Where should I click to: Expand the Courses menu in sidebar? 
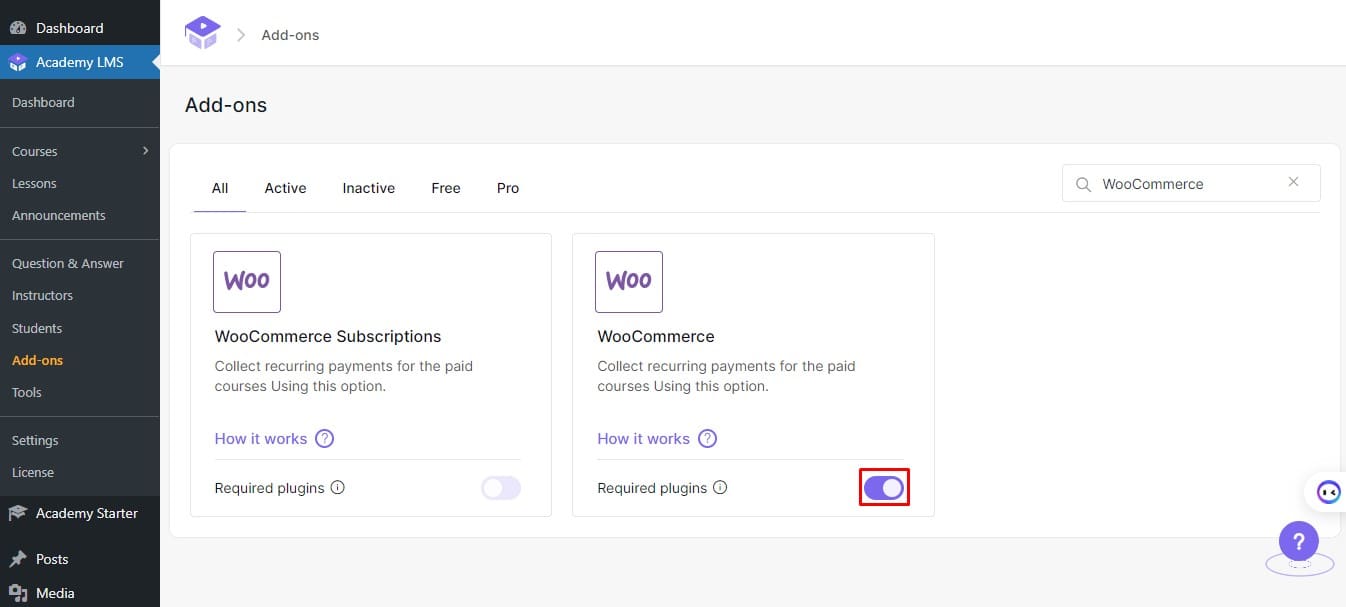tap(34, 151)
